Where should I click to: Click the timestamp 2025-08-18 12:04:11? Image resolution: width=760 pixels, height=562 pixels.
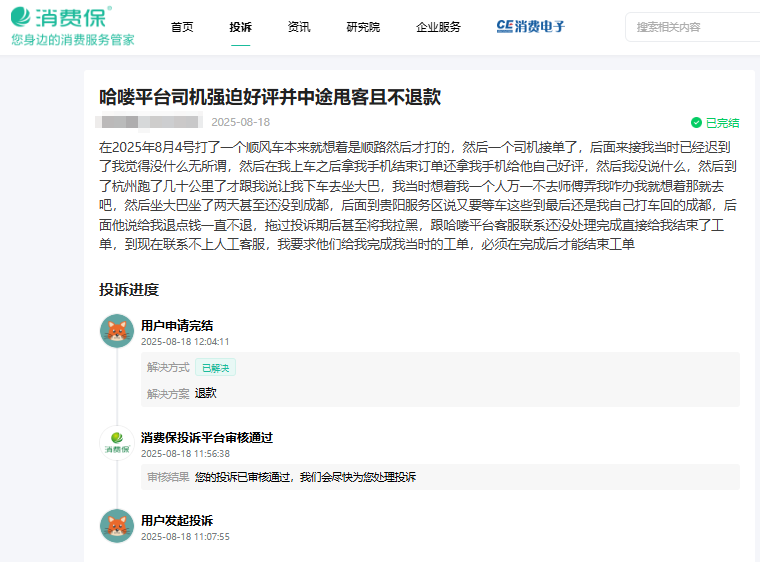(185, 342)
